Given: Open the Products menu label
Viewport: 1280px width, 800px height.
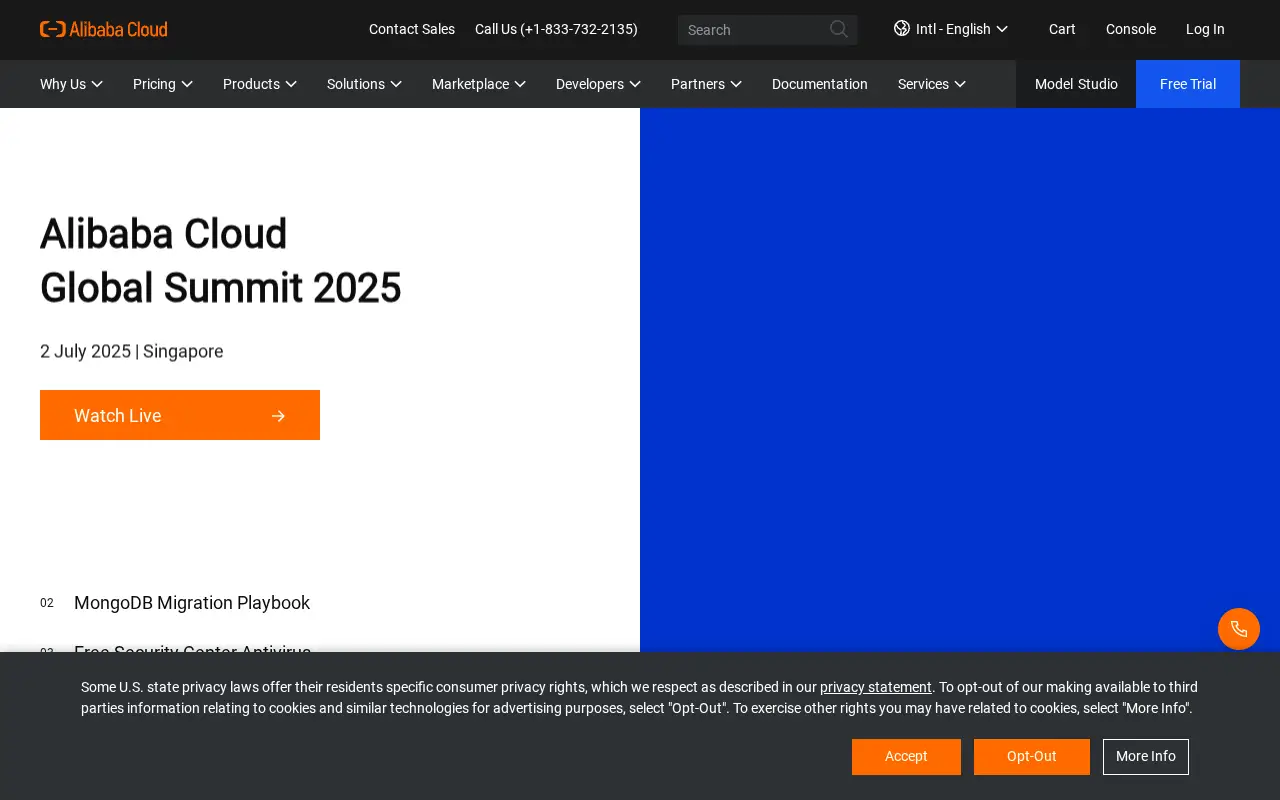Looking at the screenshot, I should pyautogui.click(x=251, y=84).
